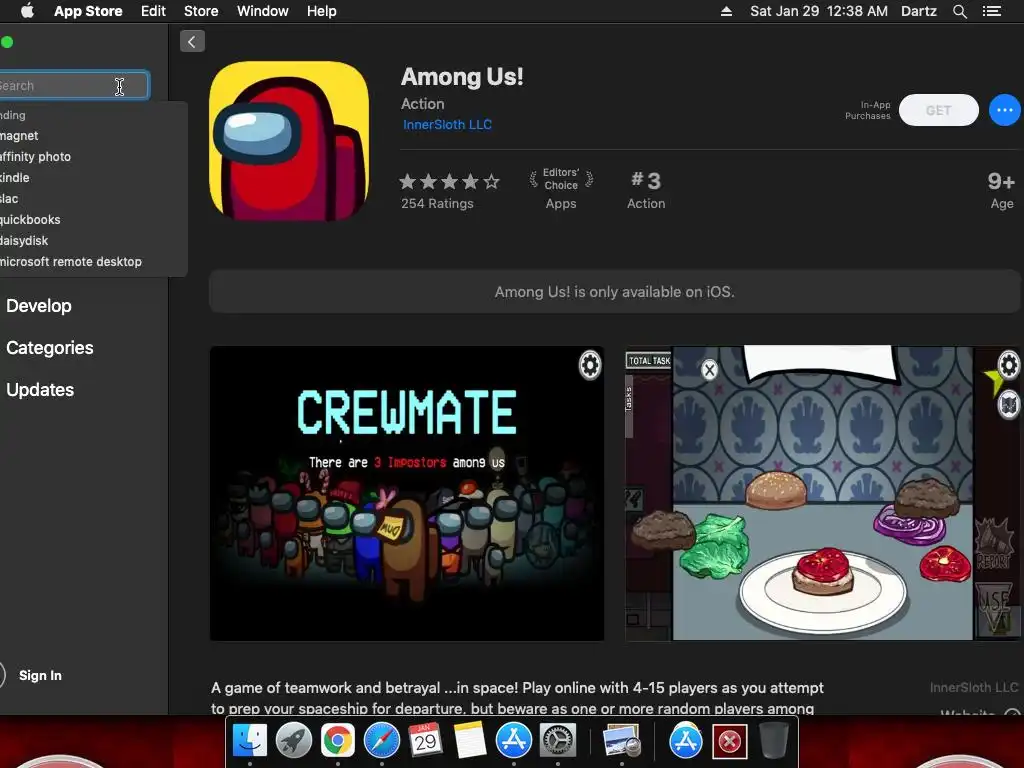Select the quickbooks search suggestion
Screen dimensions: 1024x768
coord(31,219)
